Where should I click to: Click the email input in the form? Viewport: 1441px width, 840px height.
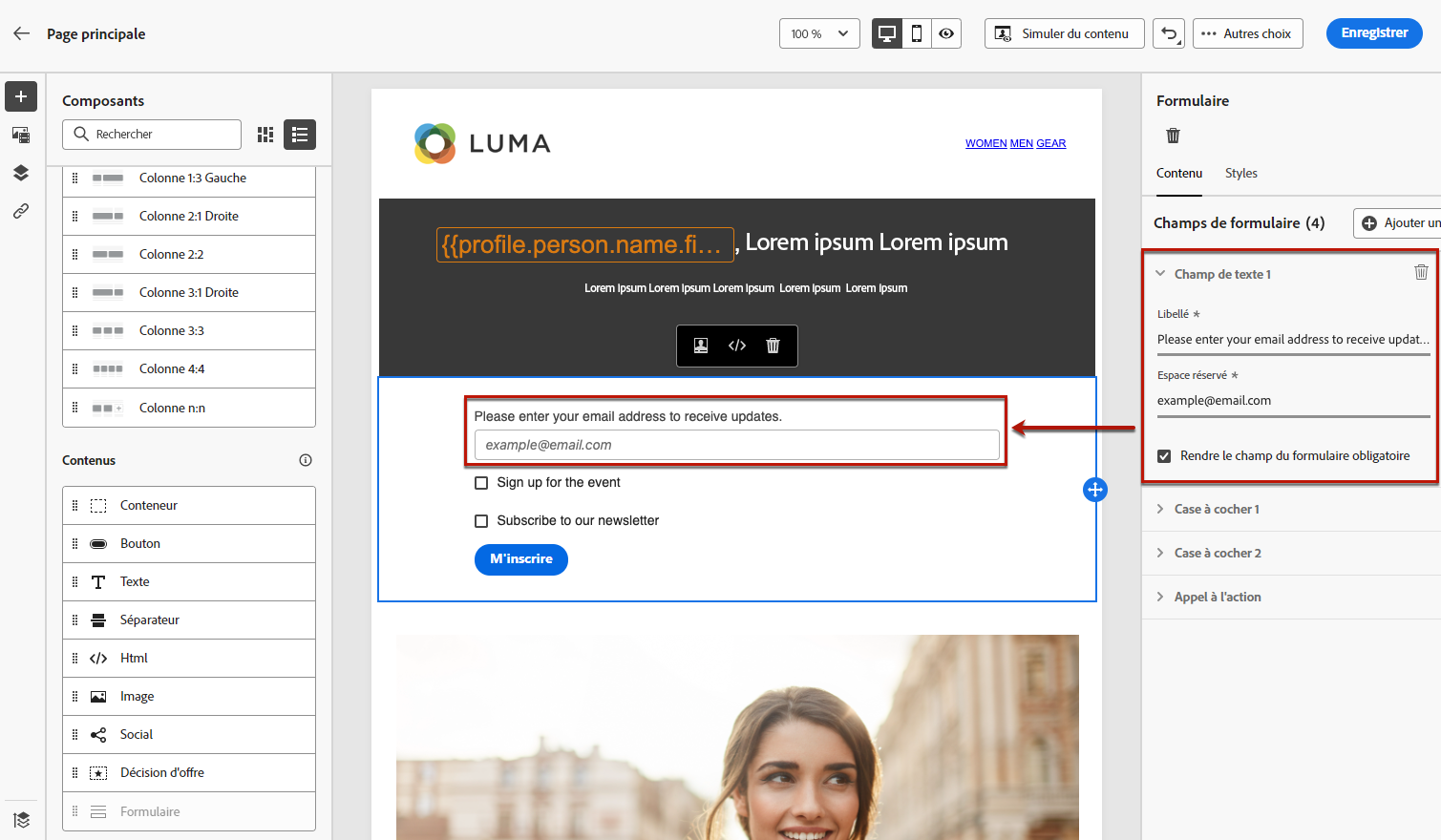click(737, 445)
